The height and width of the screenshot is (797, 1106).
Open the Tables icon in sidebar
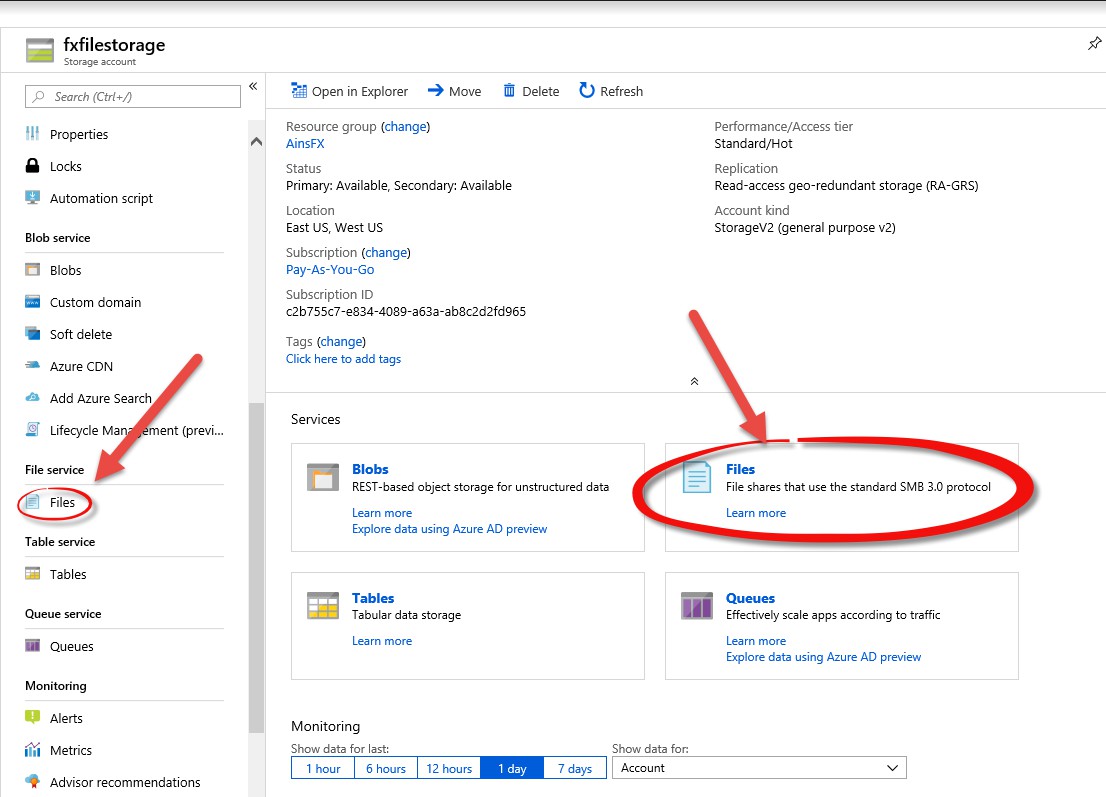32,573
